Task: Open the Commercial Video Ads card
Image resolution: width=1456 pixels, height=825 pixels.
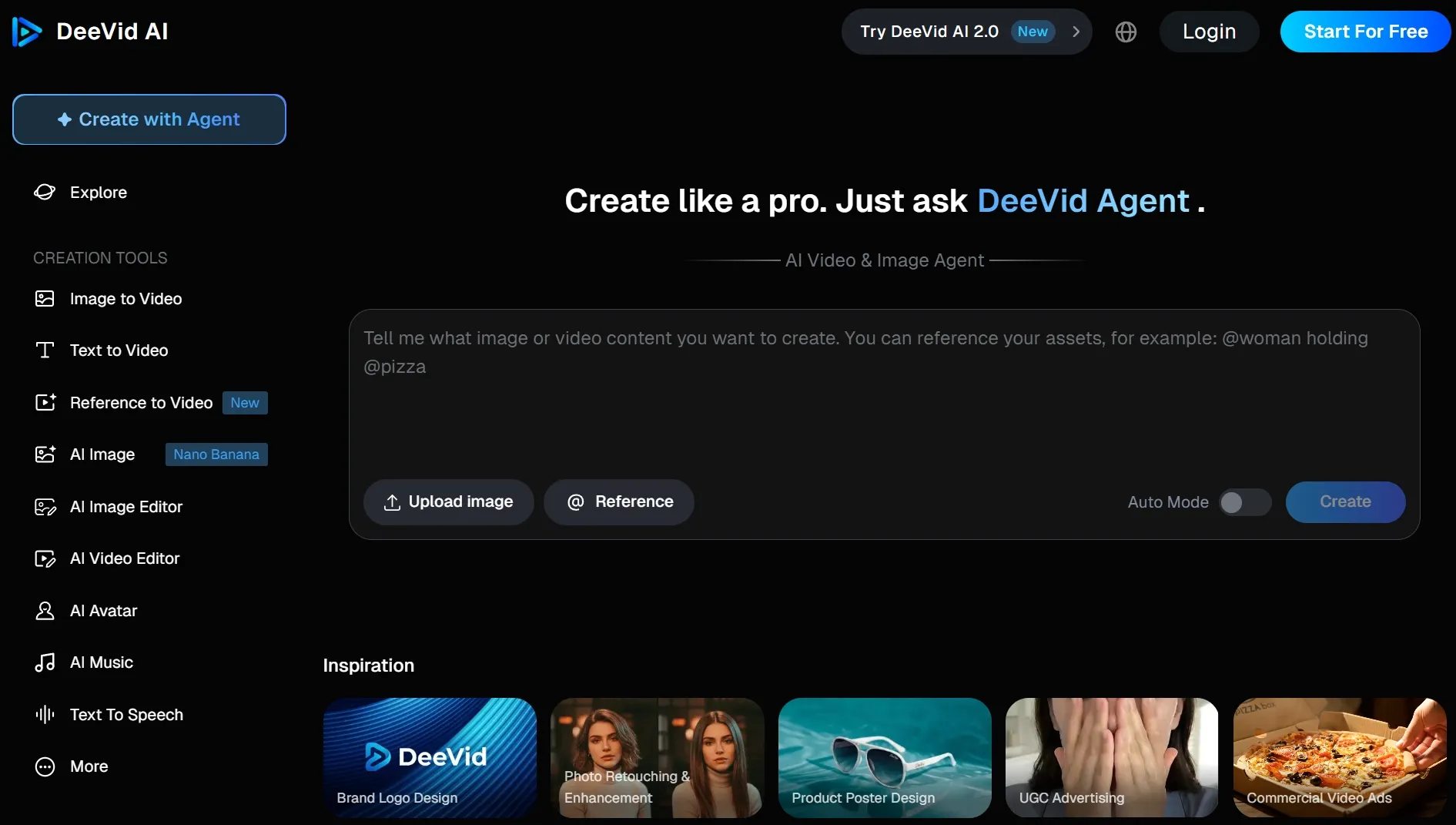Action: pyautogui.click(x=1340, y=758)
